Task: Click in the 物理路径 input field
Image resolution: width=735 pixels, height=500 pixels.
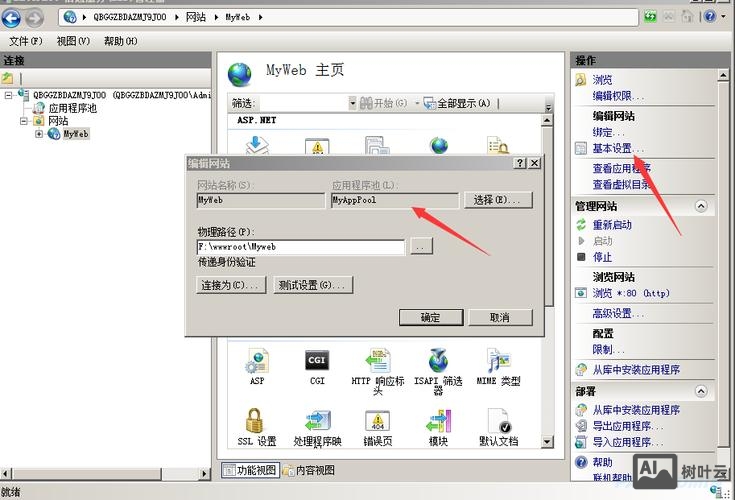Action: pyautogui.click(x=300, y=247)
